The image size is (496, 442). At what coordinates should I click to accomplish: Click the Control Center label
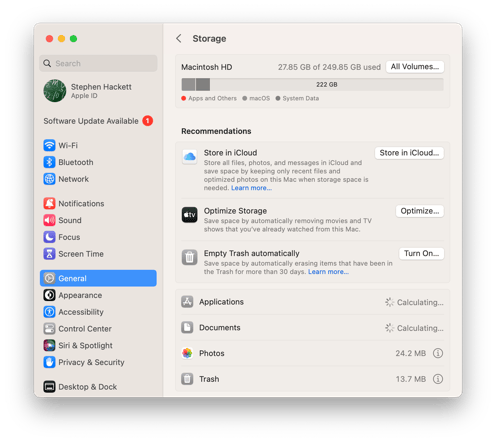(x=85, y=329)
